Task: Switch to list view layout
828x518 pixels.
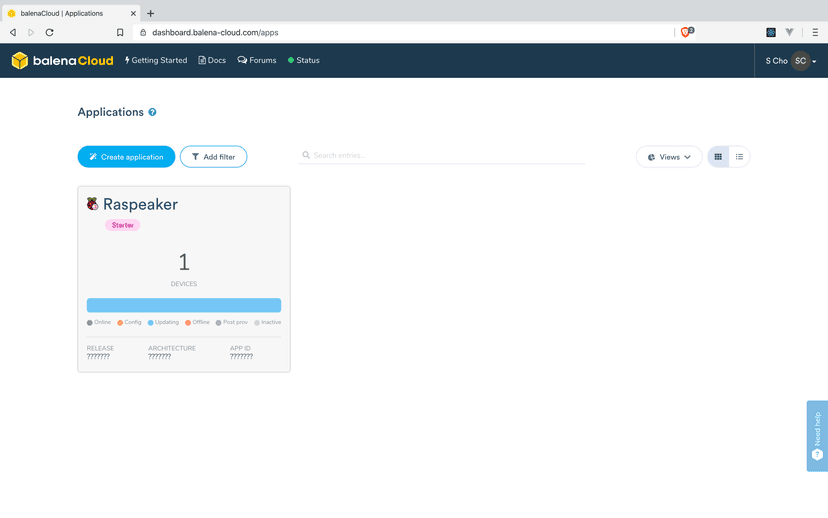Action: point(739,157)
